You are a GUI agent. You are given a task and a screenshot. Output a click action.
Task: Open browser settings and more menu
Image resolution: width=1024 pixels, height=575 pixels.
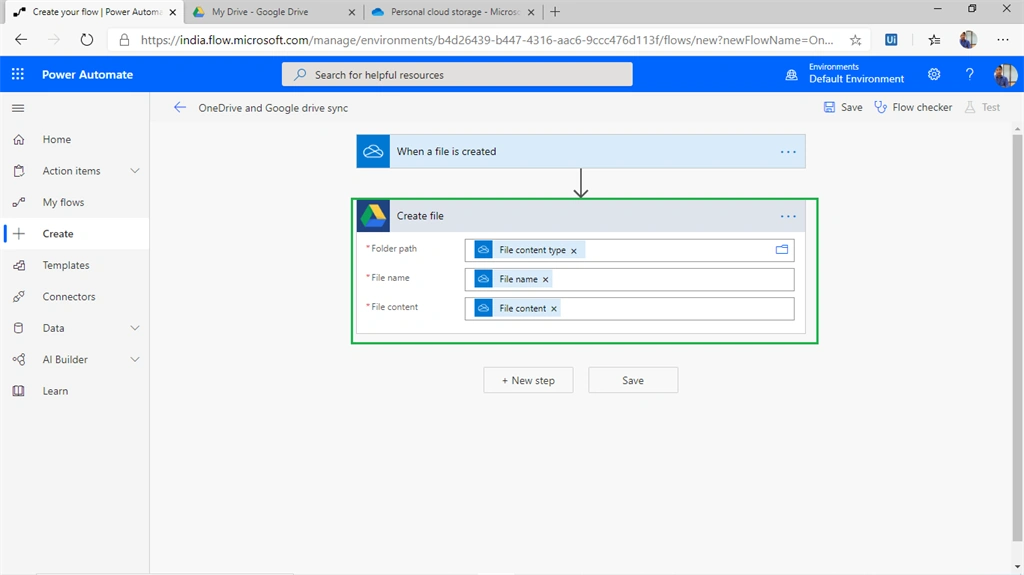point(1002,40)
